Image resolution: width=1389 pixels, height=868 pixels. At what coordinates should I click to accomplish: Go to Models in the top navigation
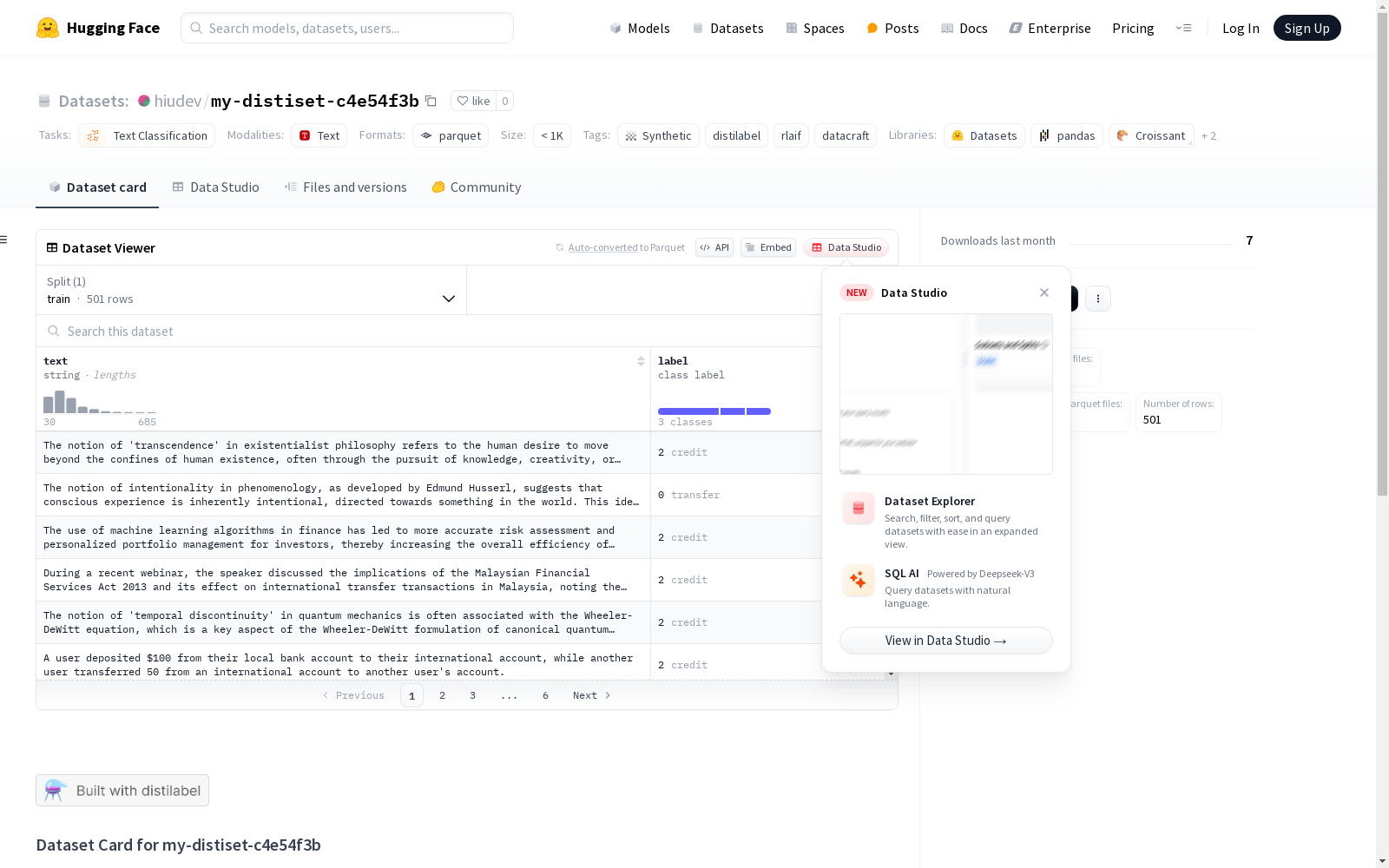click(x=640, y=28)
